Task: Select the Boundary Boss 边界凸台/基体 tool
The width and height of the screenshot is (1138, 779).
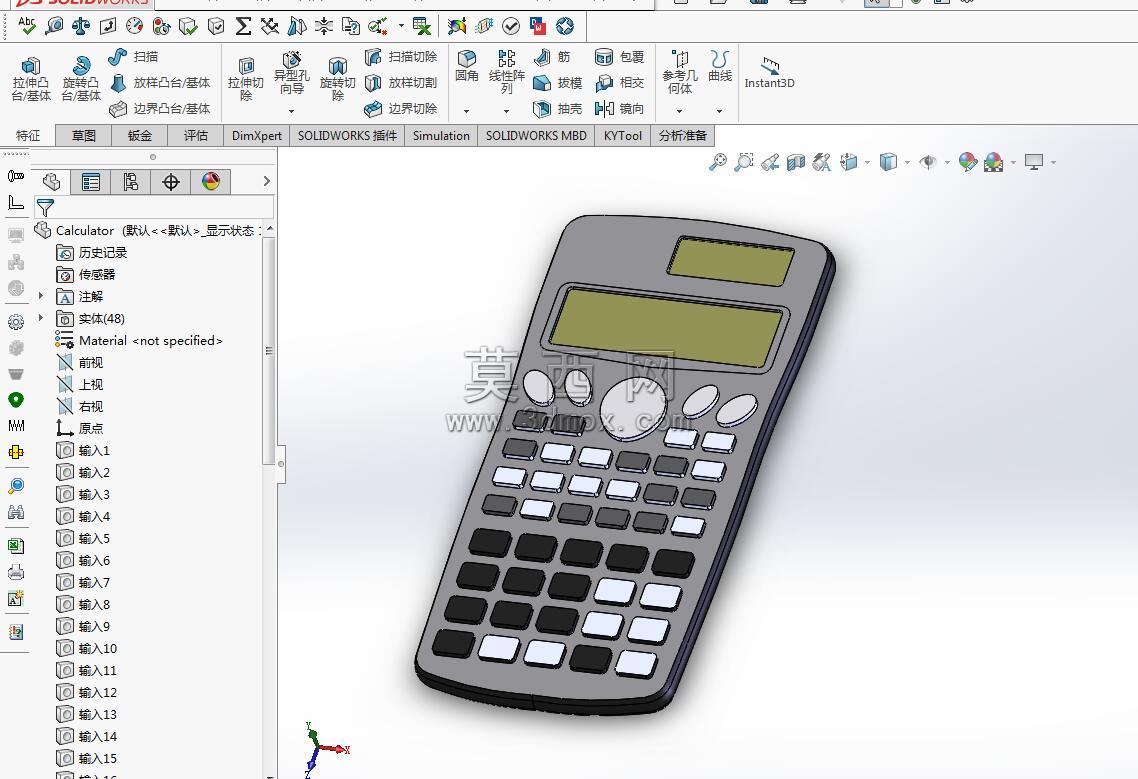Action: click(x=160, y=109)
